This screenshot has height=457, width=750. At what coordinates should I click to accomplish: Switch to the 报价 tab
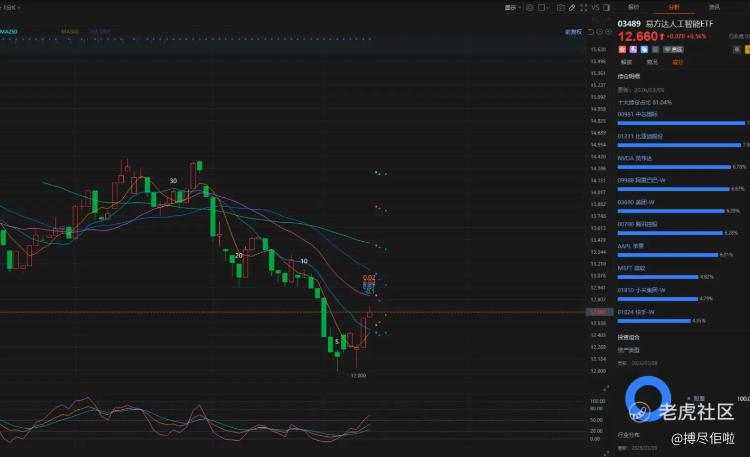click(633, 7)
